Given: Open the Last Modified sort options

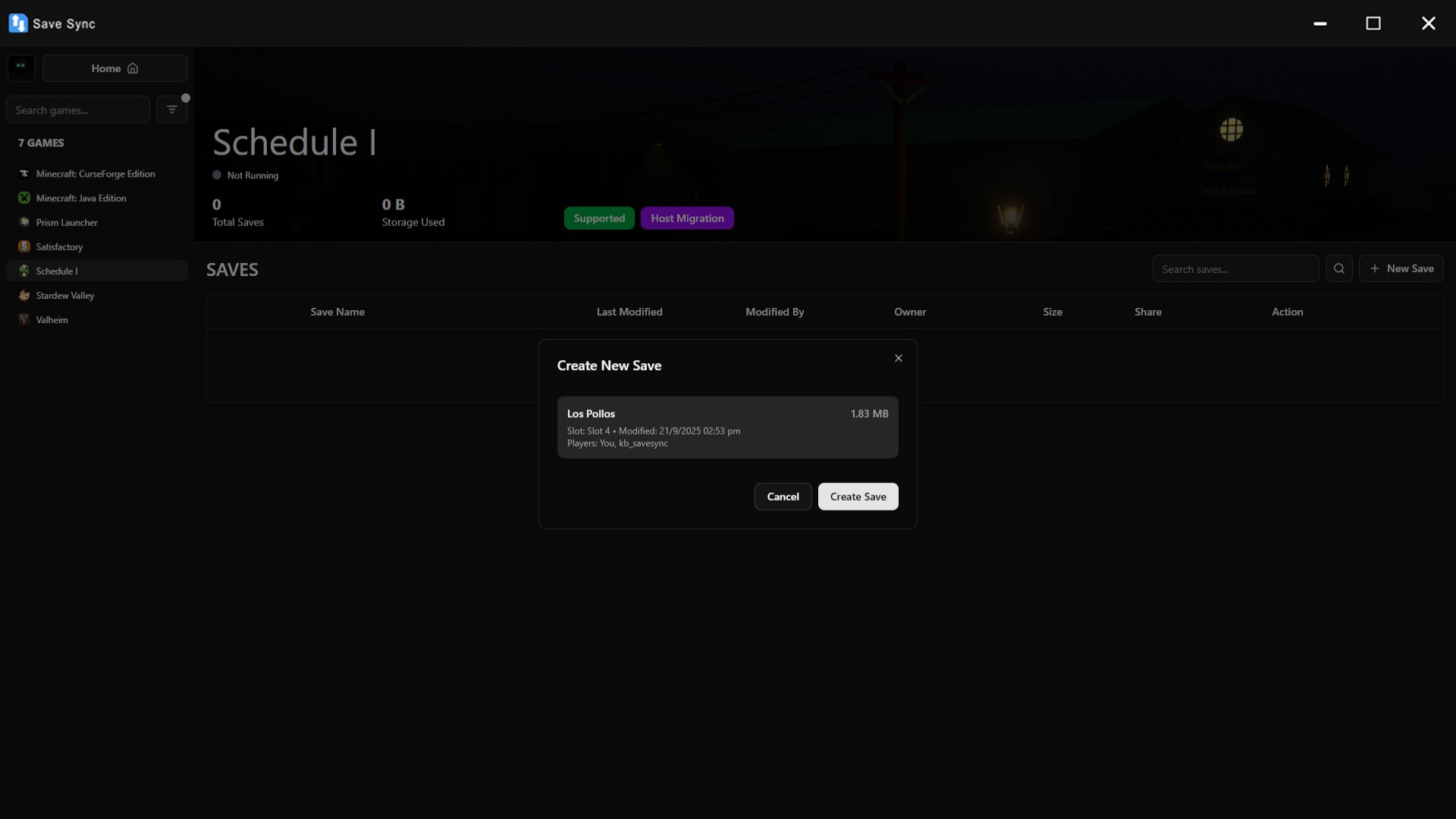Looking at the screenshot, I should (629, 312).
